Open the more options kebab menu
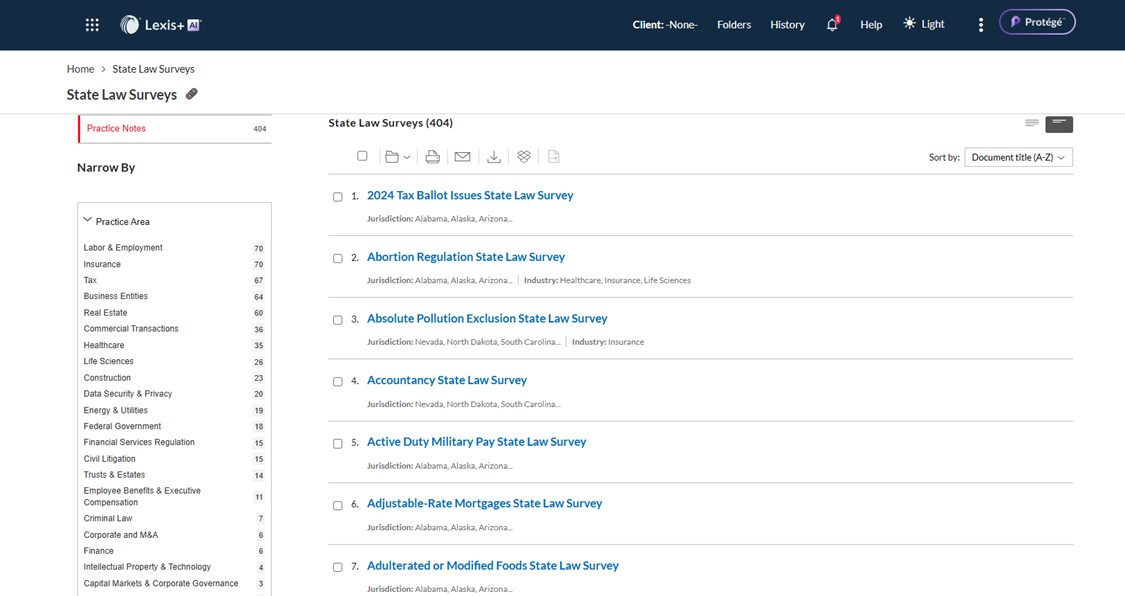 (x=981, y=25)
